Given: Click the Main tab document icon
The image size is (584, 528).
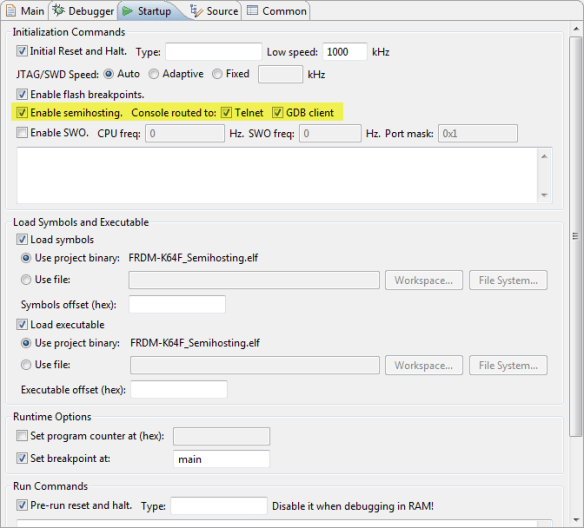Looking at the screenshot, I should 11,11.
